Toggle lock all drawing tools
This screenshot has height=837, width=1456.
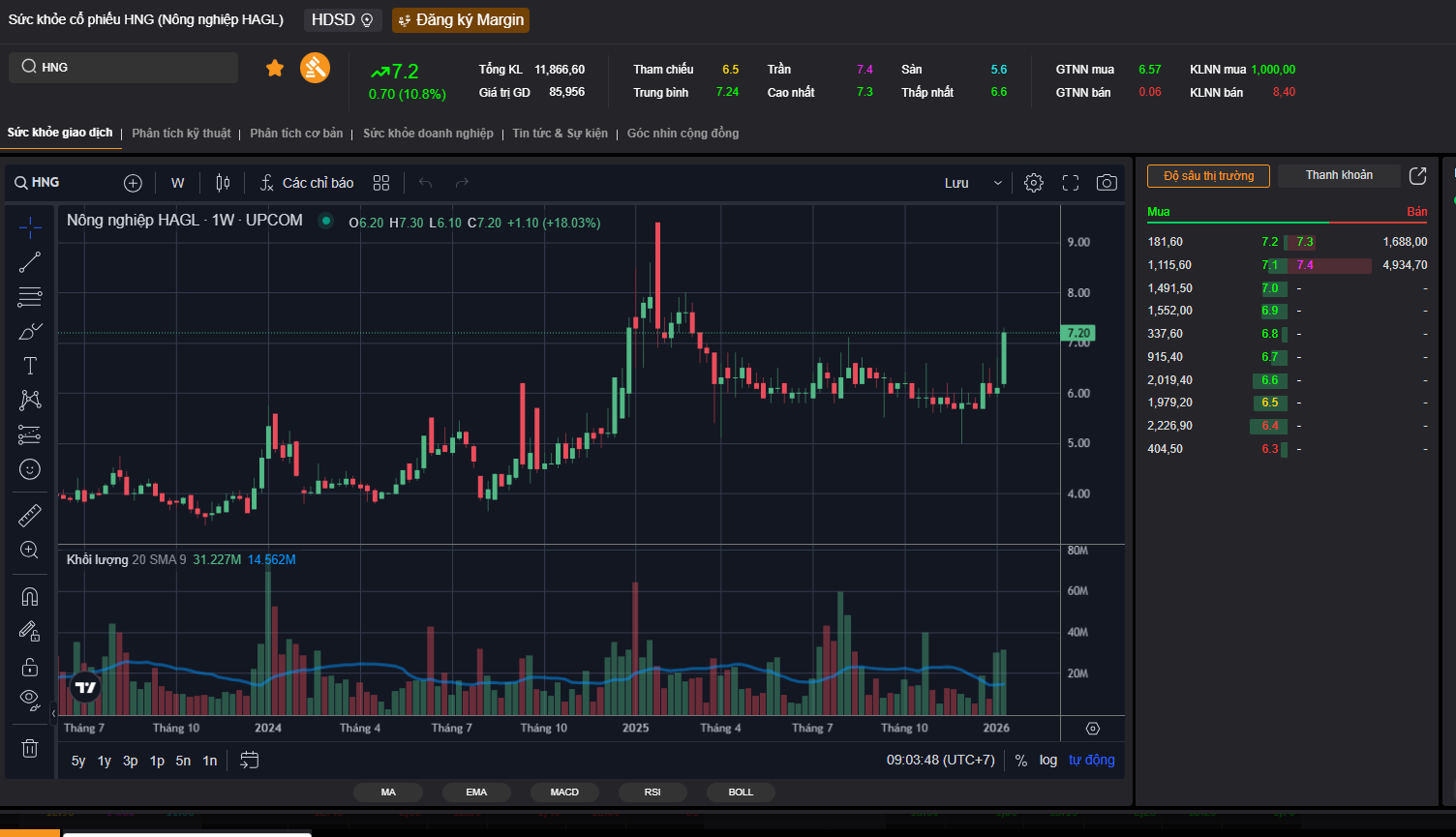30,667
